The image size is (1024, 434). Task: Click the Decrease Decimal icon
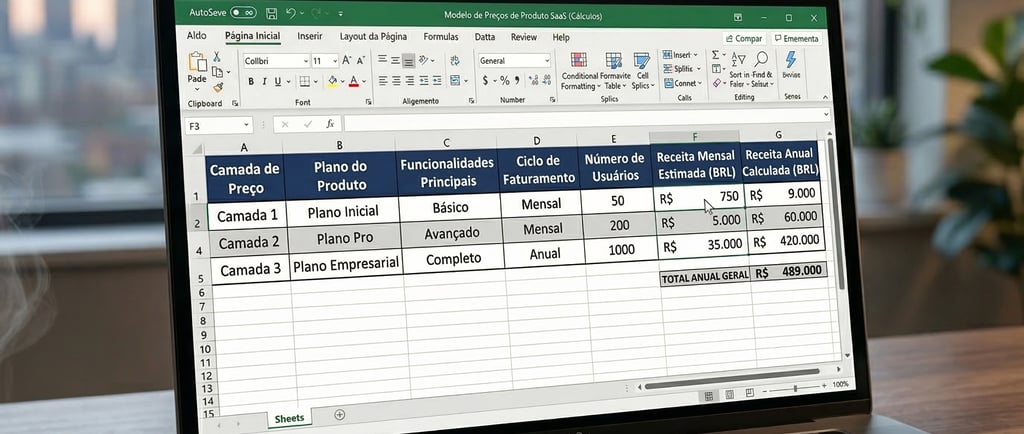click(x=547, y=80)
